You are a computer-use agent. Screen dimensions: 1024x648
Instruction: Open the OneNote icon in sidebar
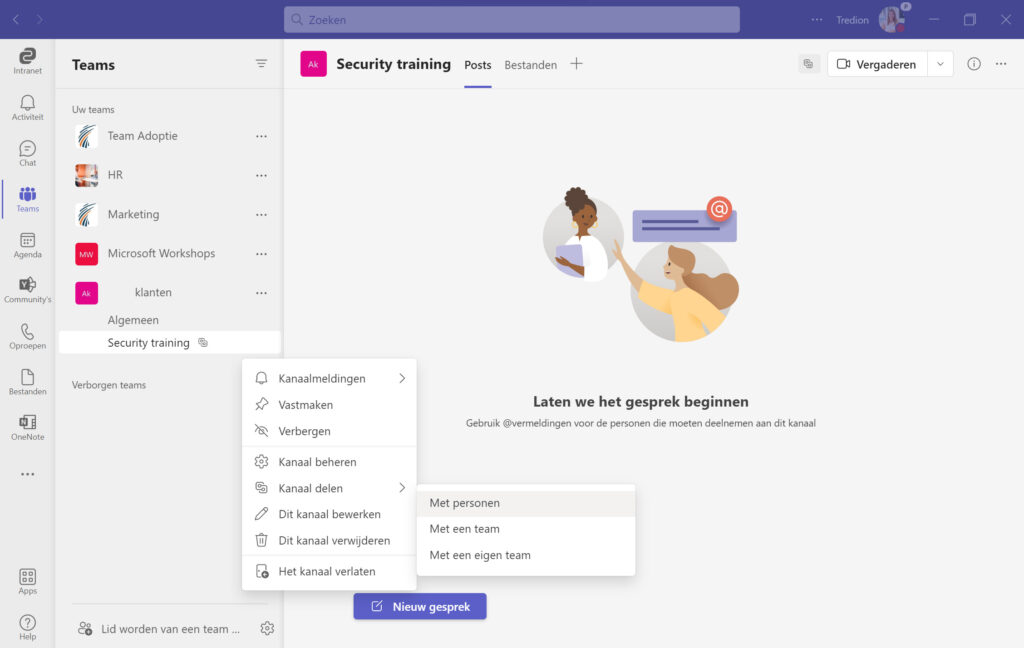point(27,427)
